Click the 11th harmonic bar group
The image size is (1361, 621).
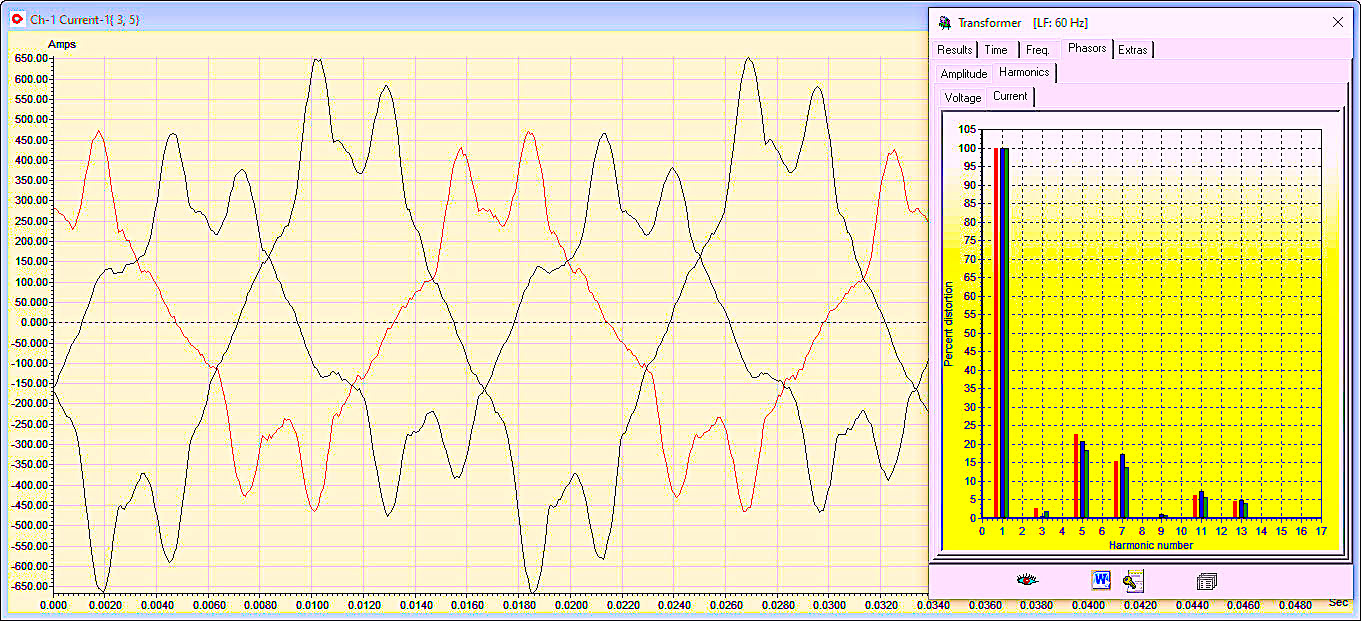1201,505
